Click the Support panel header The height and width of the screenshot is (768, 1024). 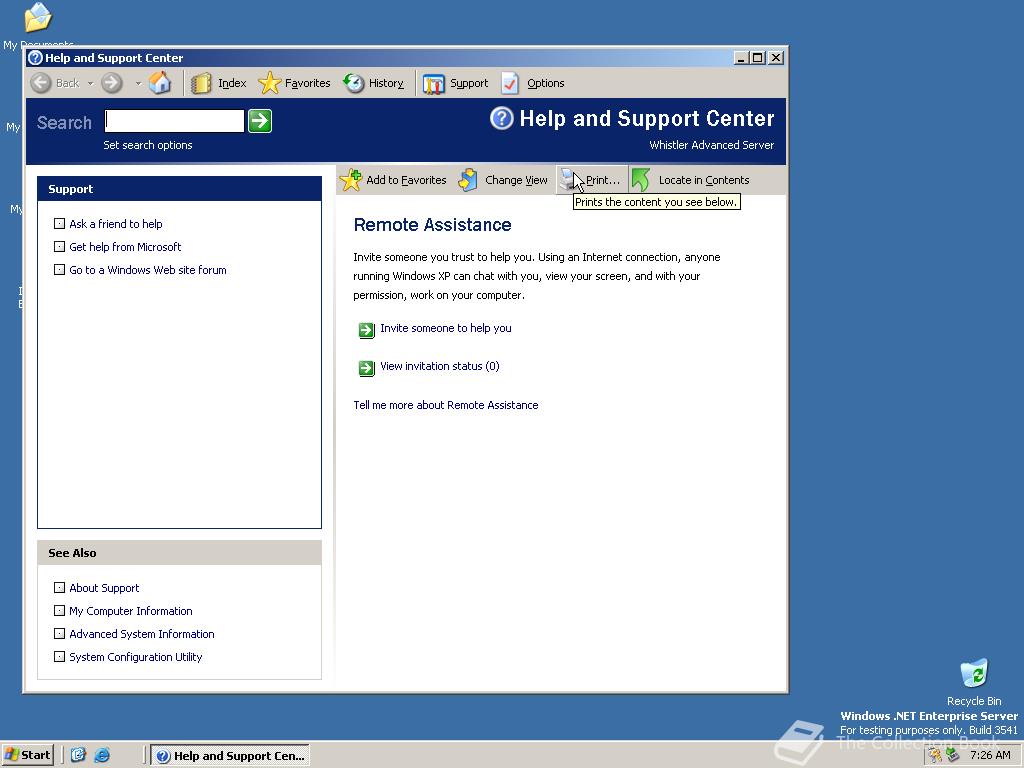coord(180,189)
